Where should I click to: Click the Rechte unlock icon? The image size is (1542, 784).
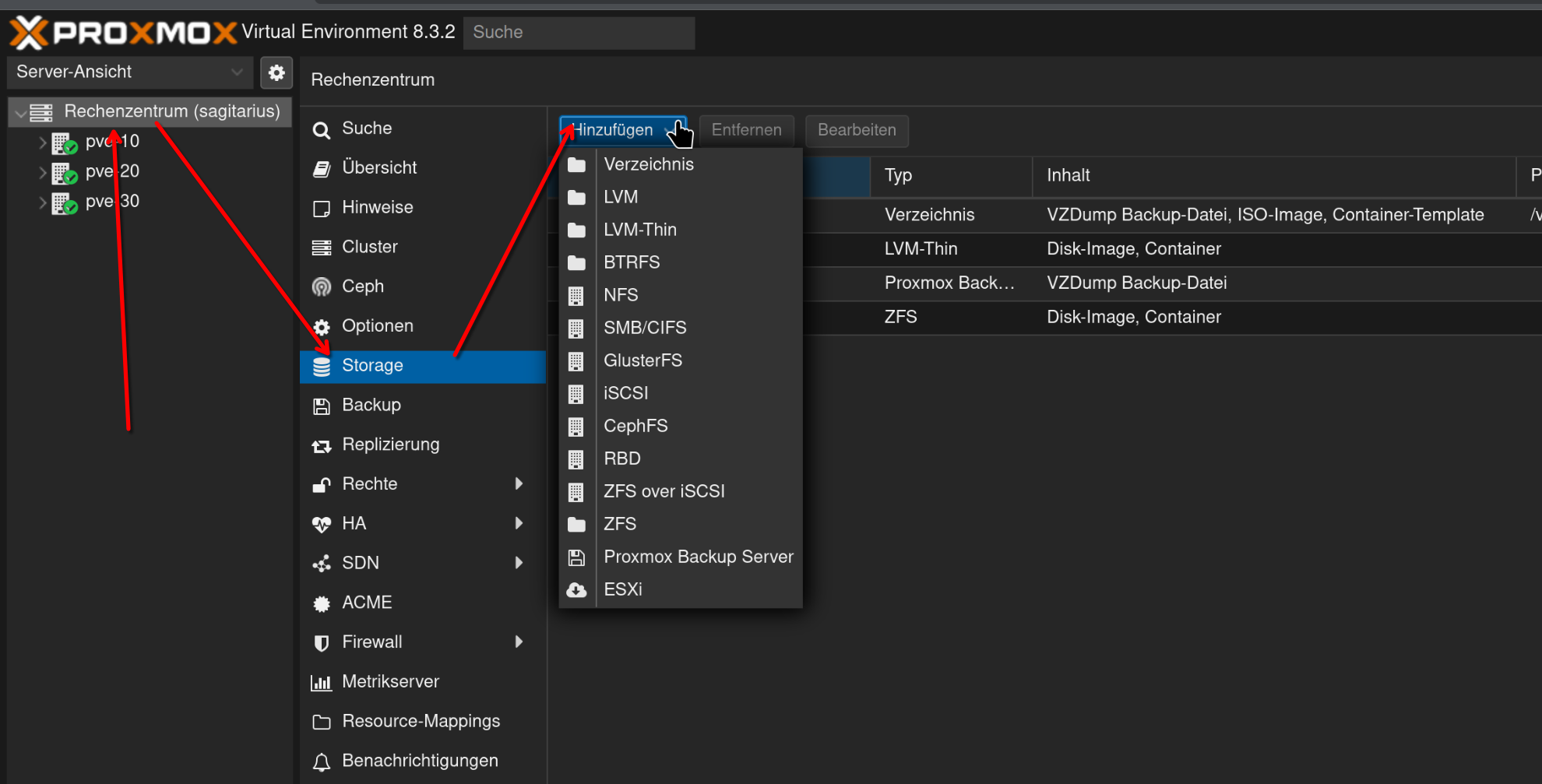pos(322,484)
